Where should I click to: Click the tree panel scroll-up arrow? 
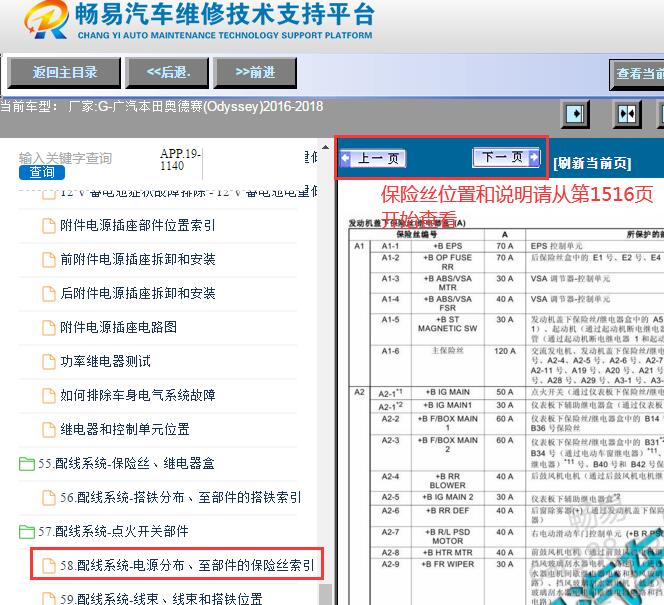click(x=325, y=147)
